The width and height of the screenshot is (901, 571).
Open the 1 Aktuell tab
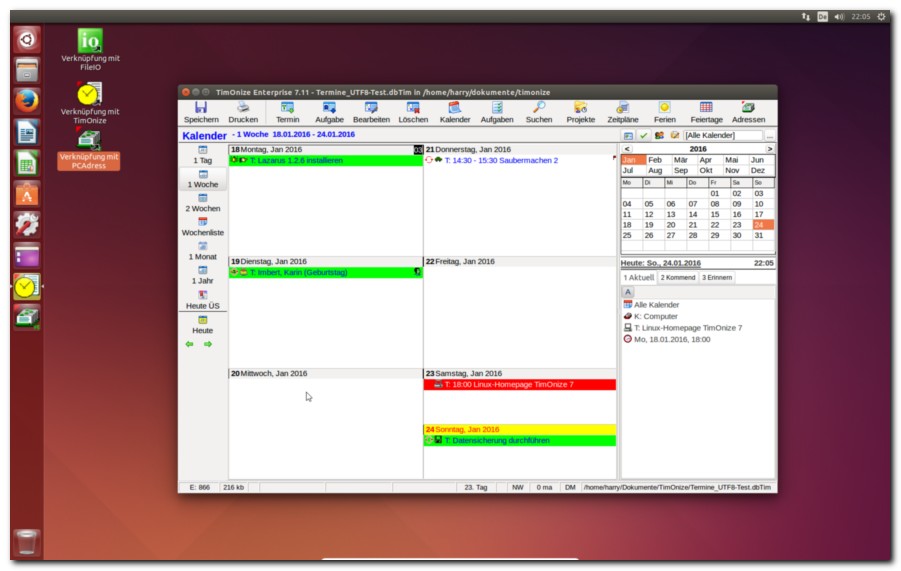(639, 277)
